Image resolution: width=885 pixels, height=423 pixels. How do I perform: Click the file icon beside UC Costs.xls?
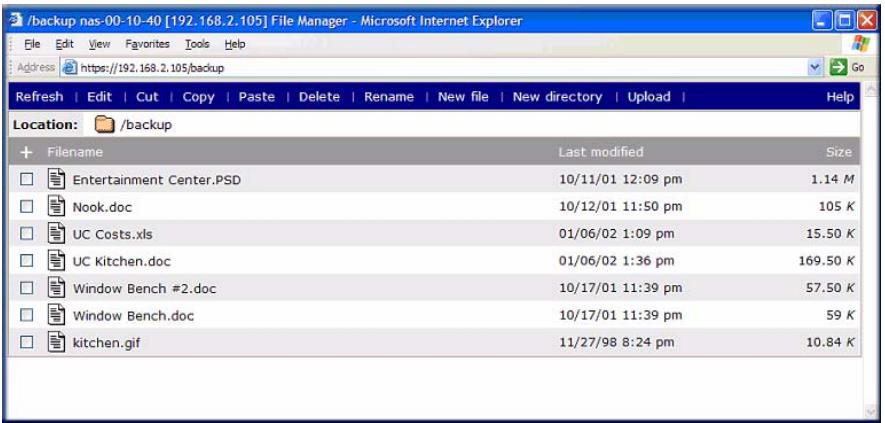[x=56, y=234]
